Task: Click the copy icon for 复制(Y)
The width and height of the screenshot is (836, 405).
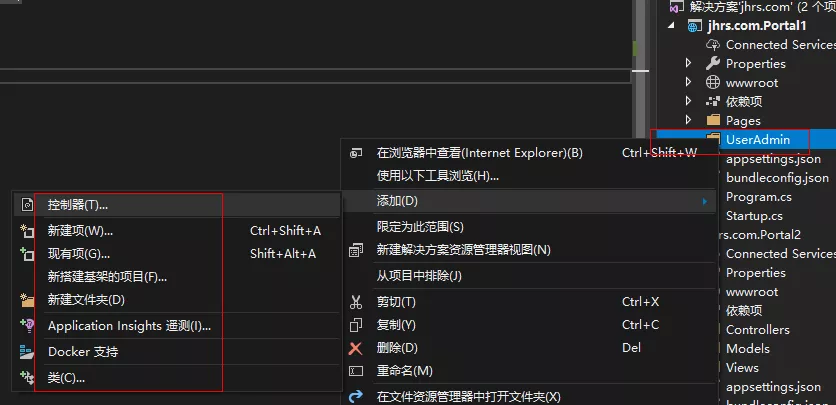Action: click(x=356, y=325)
